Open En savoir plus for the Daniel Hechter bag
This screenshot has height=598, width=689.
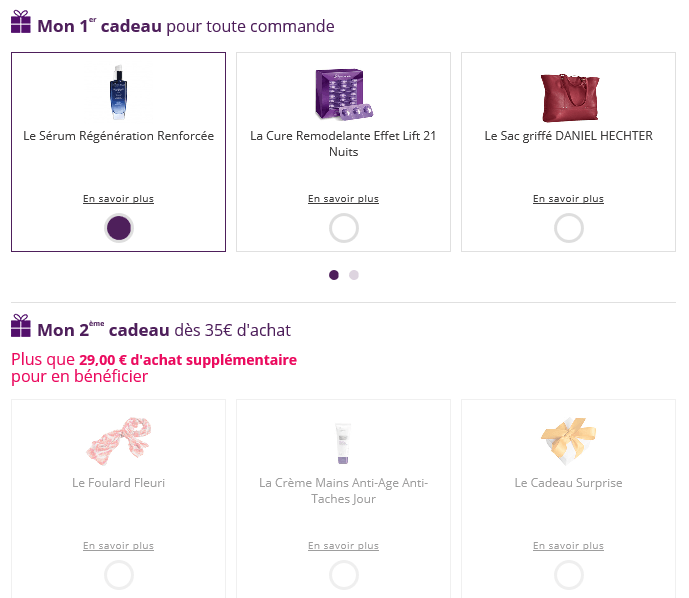568,199
